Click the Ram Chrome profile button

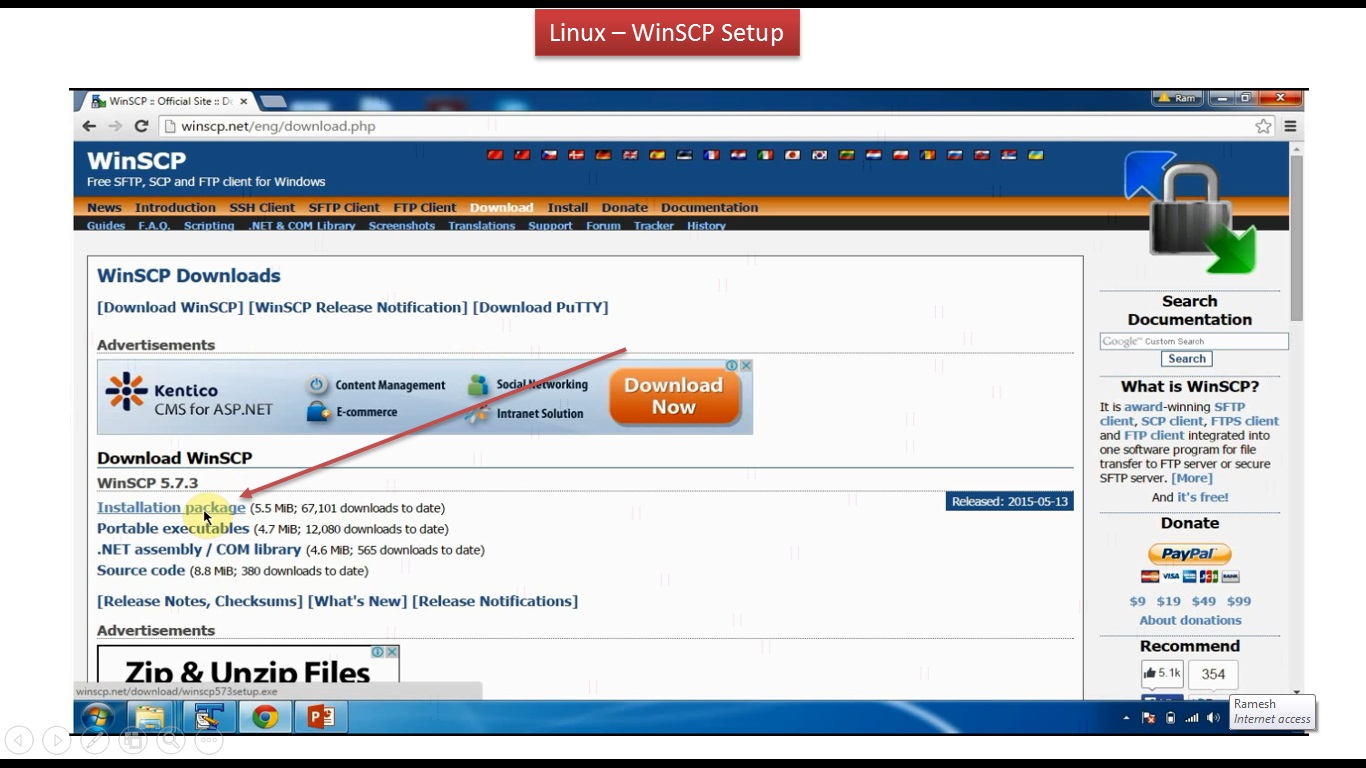[1177, 99]
